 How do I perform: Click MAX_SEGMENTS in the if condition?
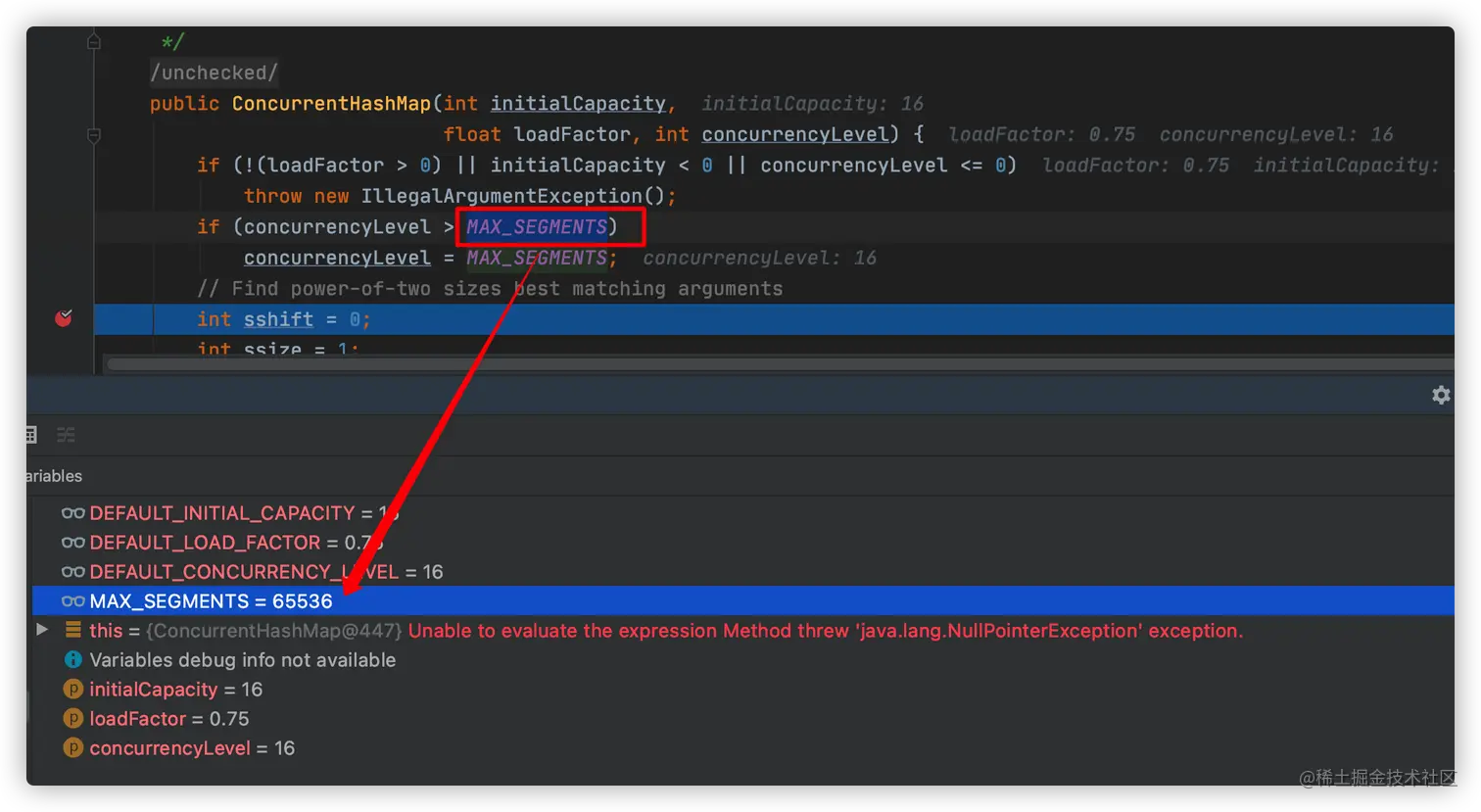point(537,227)
